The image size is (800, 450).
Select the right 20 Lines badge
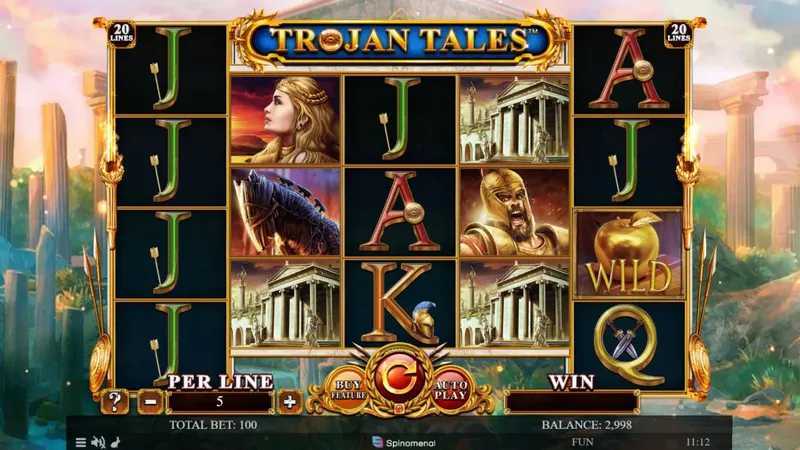[679, 33]
